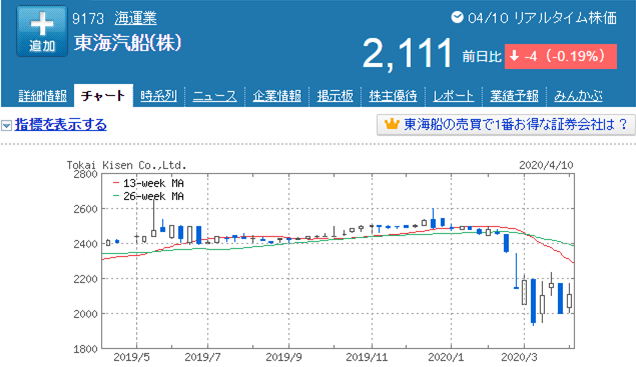Click the Tokai Kisen Co.,Ltd. chart title

(127, 165)
